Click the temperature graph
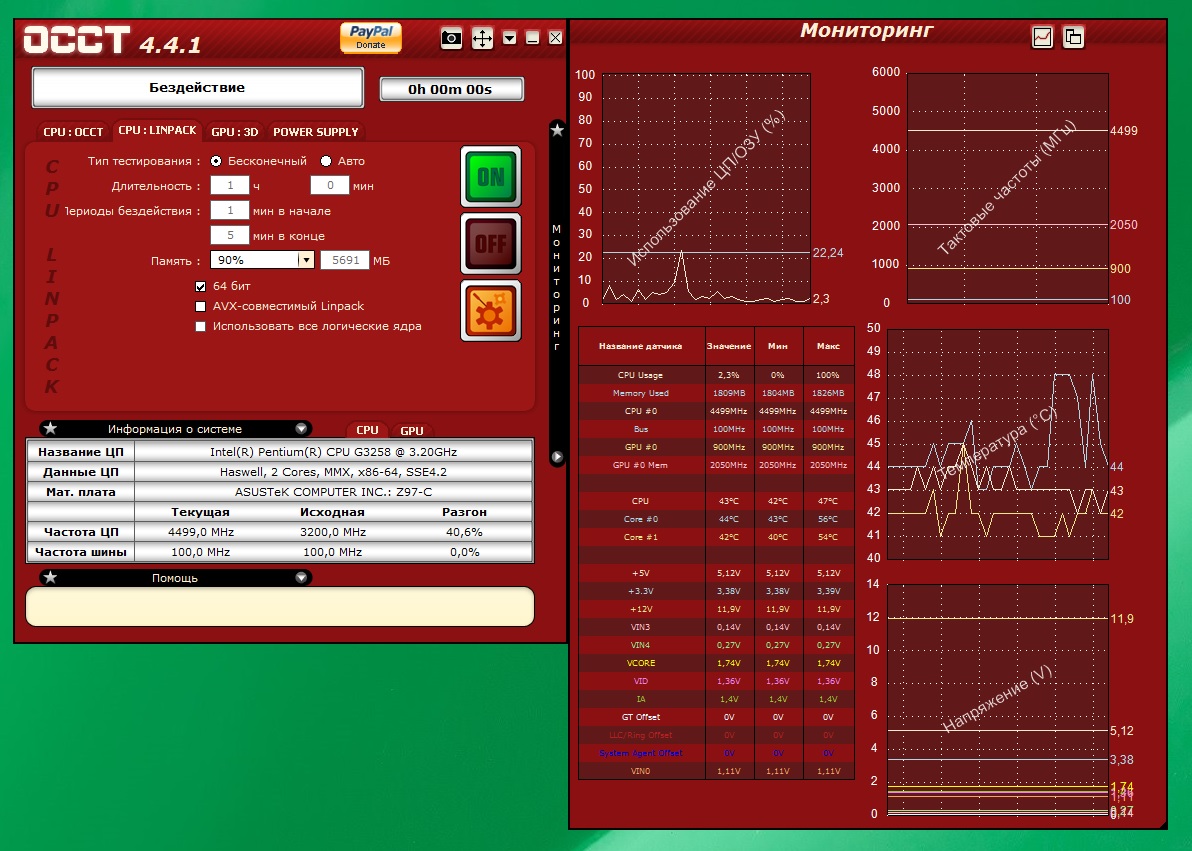The width and height of the screenshot is (1192, 851). click(997, 445)
